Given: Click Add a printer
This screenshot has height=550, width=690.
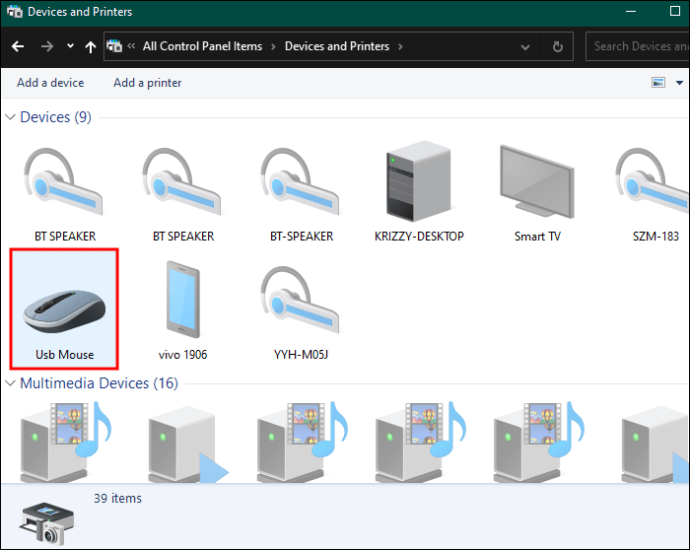Looking at the screenshot, I should (147, 83).
